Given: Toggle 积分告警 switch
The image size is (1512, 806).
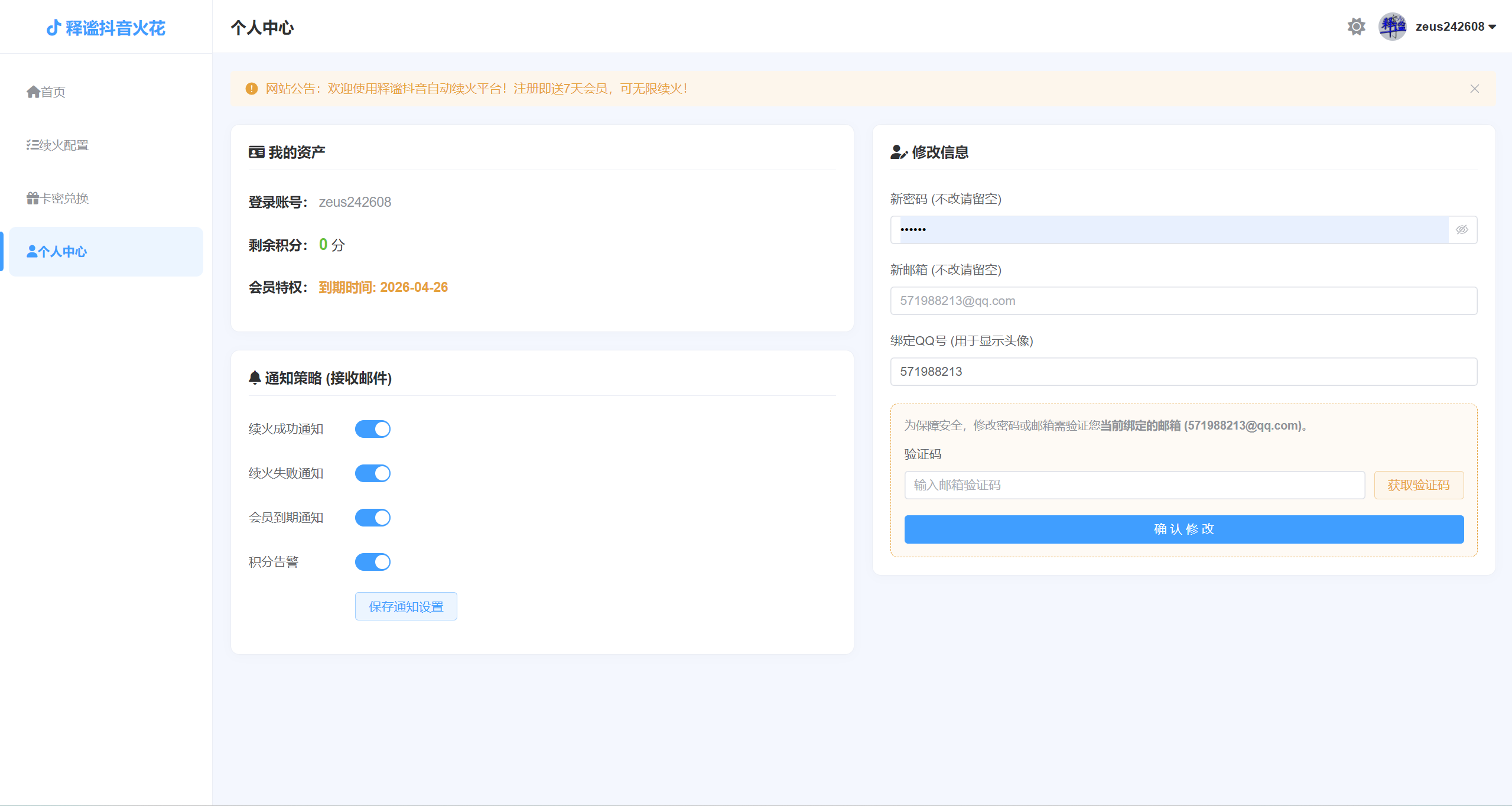Looking at the screenshot, I should click(372, 561).
